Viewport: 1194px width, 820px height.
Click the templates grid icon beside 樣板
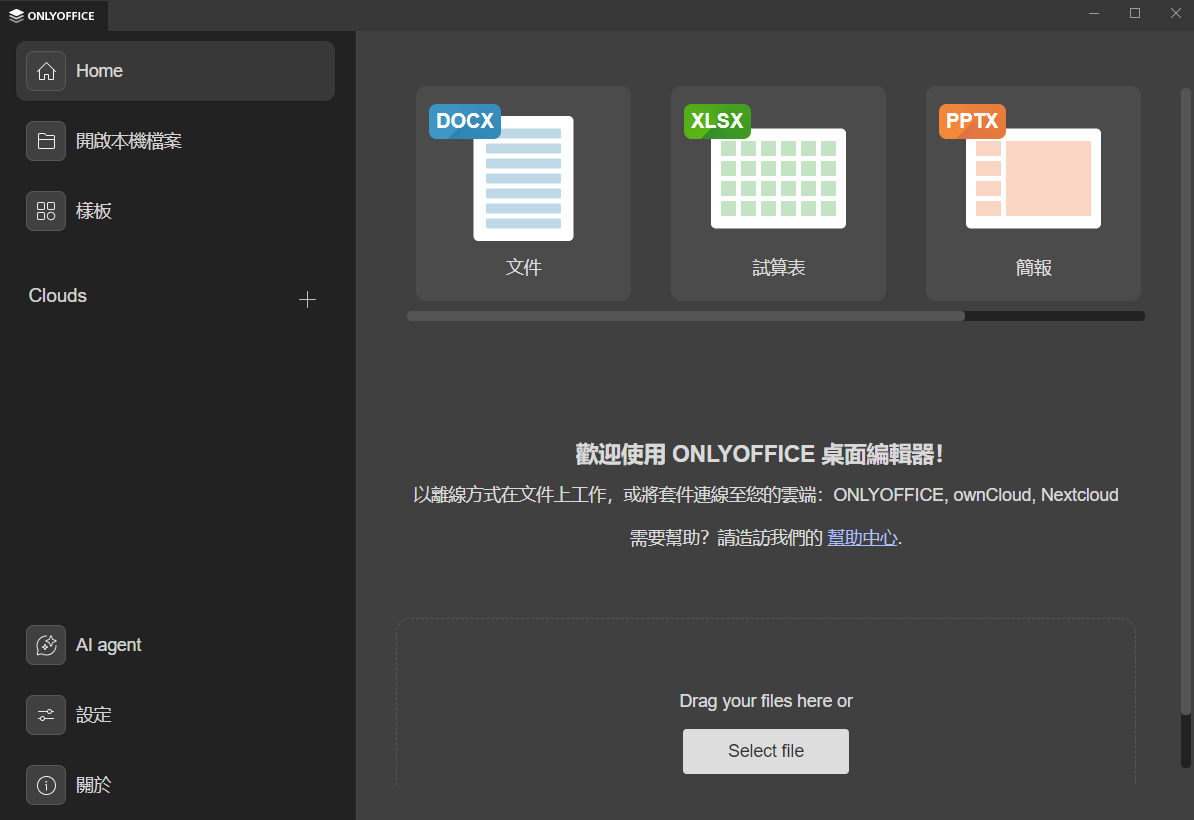pos(46,211)
